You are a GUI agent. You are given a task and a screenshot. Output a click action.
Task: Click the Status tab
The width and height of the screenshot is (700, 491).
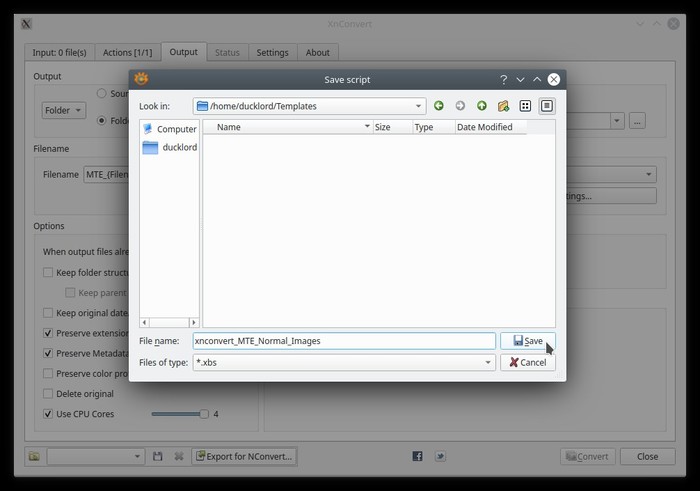[227, 52]
